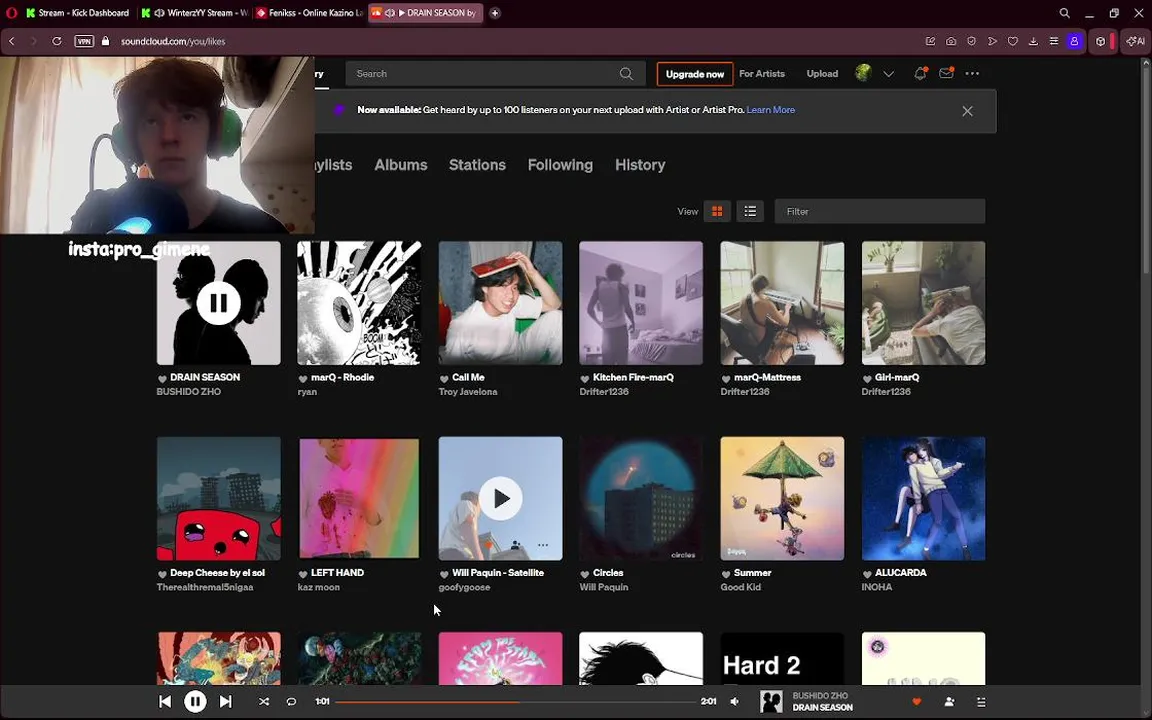Open more options on Will Paquin - Satellite

pyautogui.click(x=543, y=545)
